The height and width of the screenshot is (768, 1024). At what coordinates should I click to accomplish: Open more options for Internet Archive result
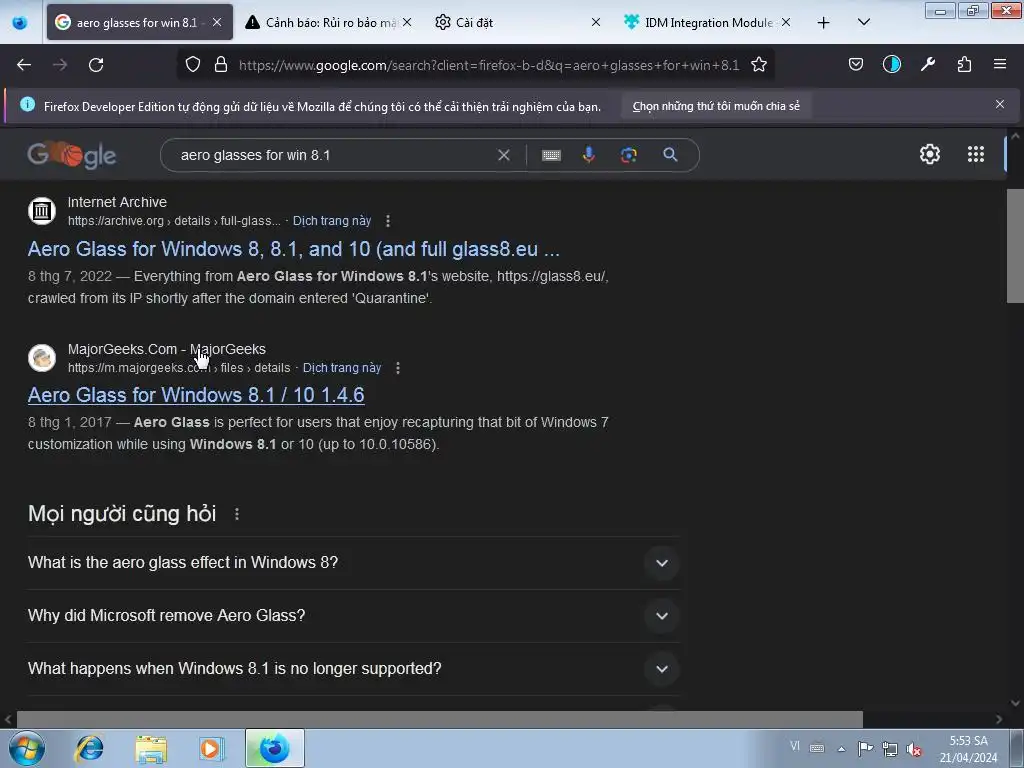388,221
